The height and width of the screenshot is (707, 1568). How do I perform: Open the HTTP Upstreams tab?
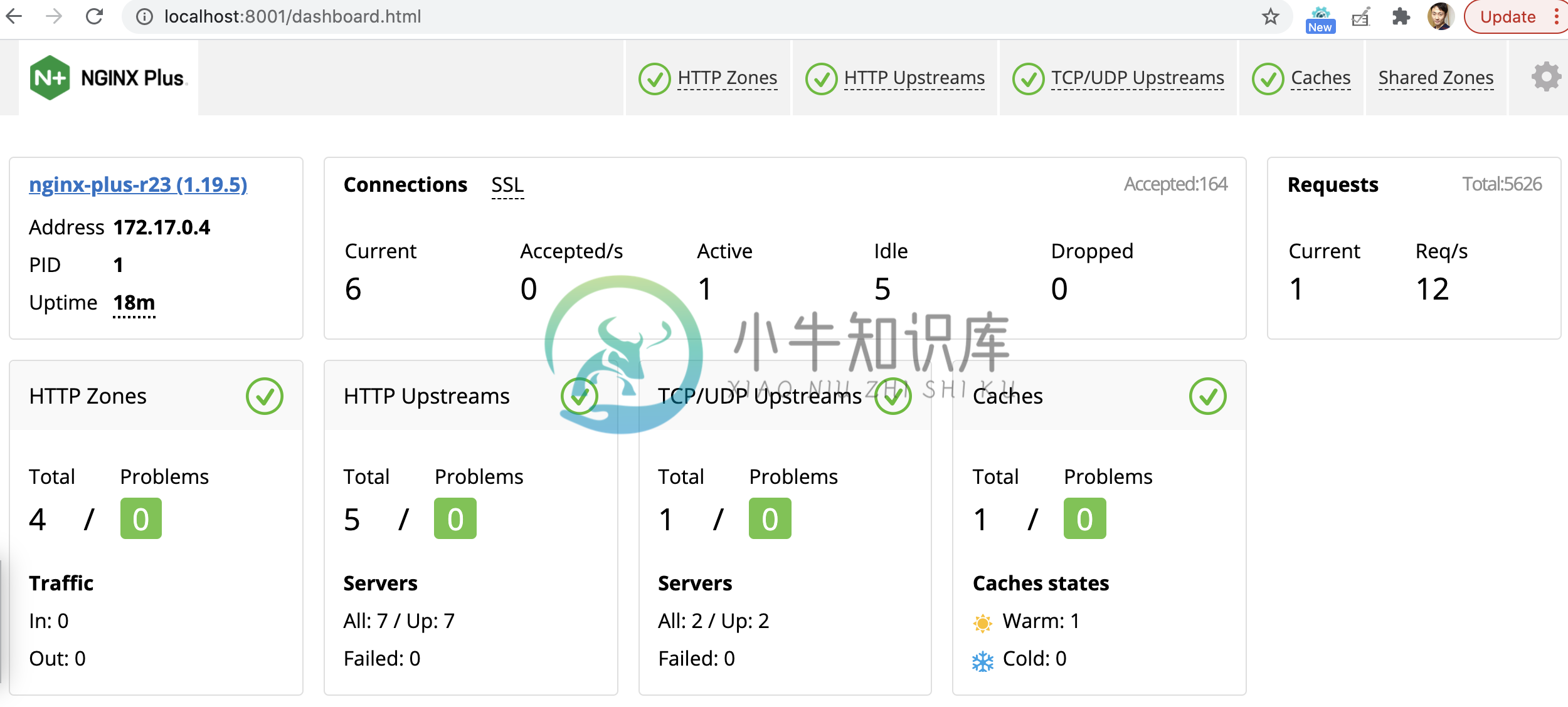[914, 78]
